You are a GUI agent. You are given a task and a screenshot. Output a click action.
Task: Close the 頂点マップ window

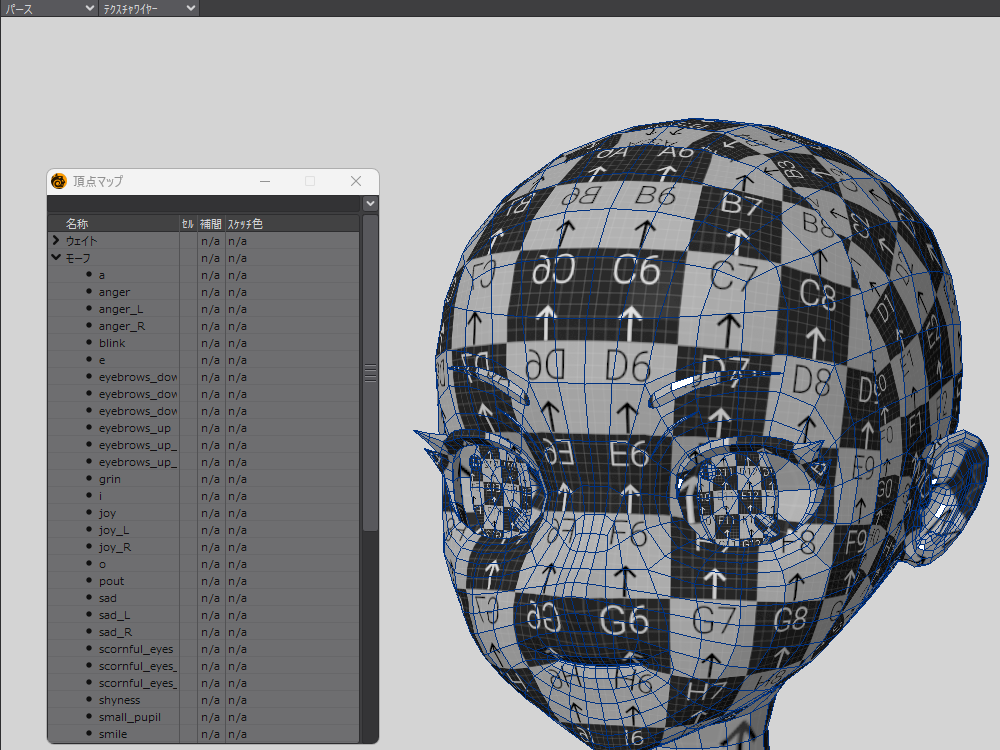tap(356, 181)
